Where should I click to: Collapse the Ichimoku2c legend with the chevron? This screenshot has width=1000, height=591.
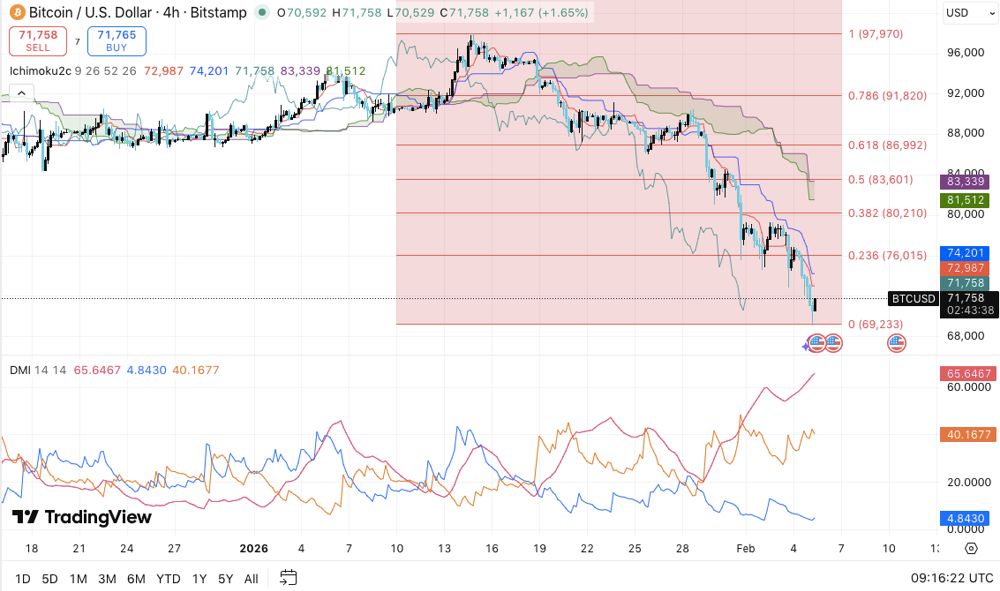coord(20,92)
